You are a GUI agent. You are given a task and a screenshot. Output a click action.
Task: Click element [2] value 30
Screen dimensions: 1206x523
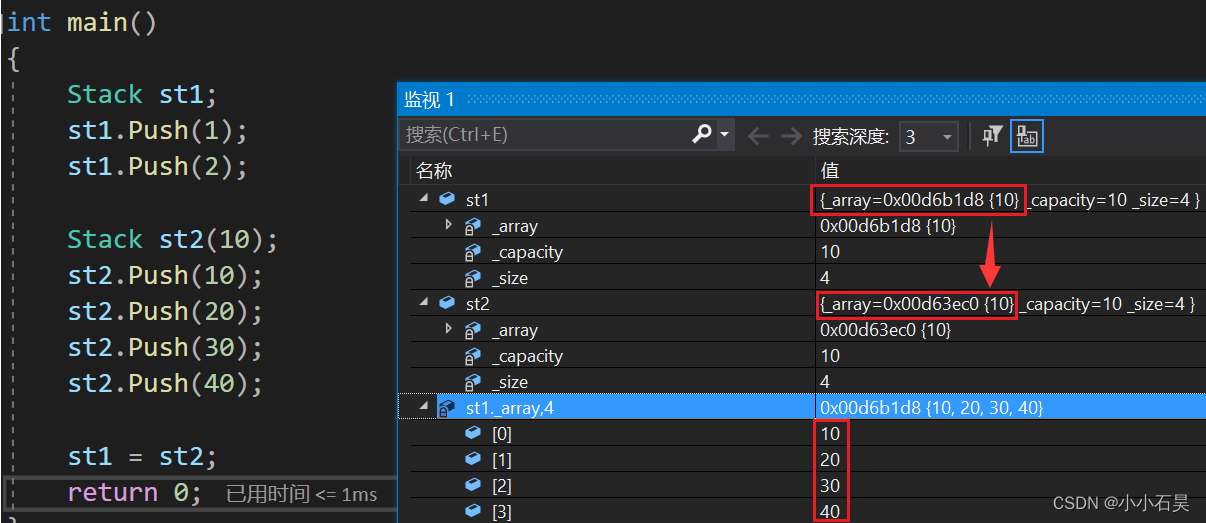[x=830, y=486]
